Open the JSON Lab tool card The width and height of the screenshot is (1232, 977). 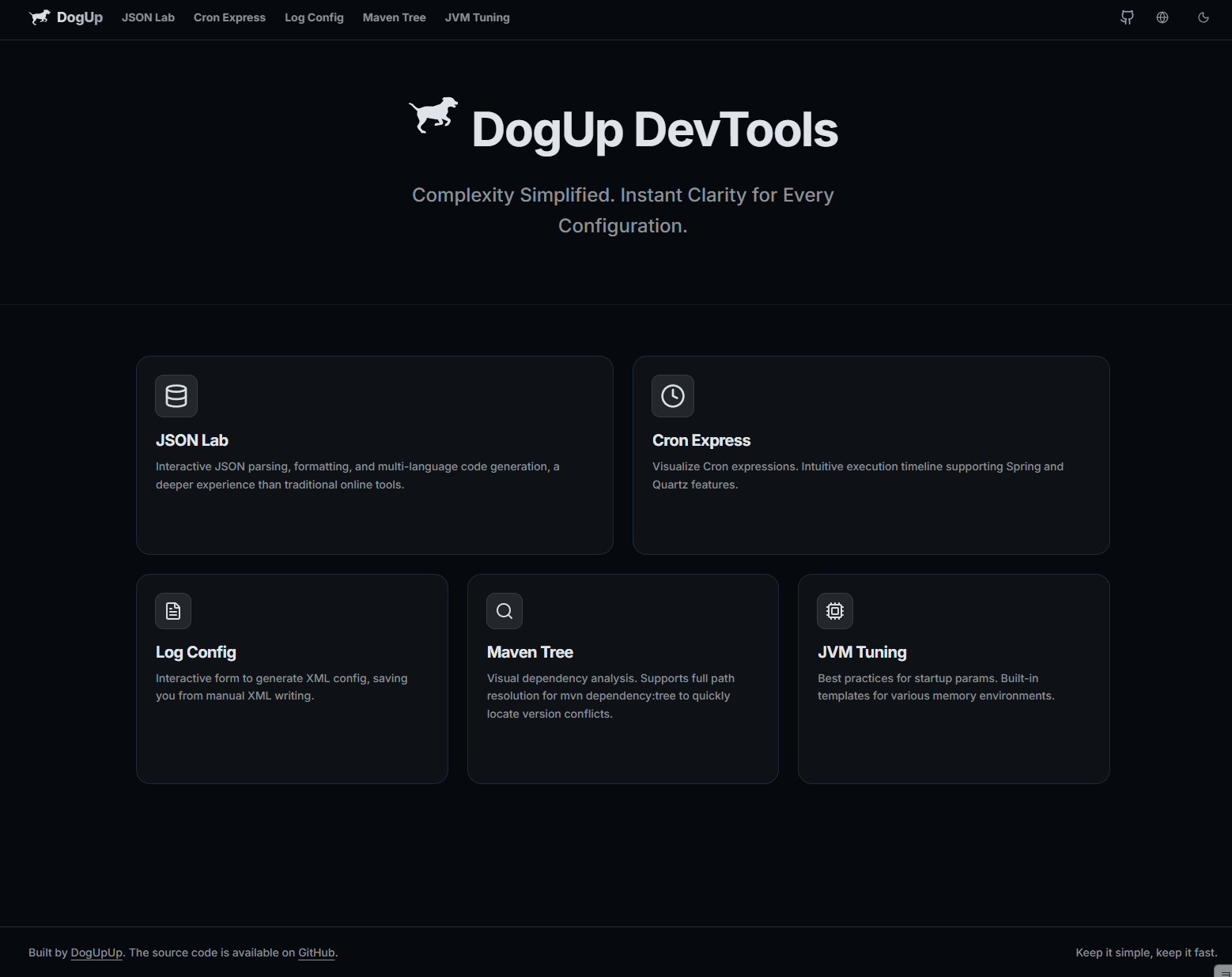[374, 455]
